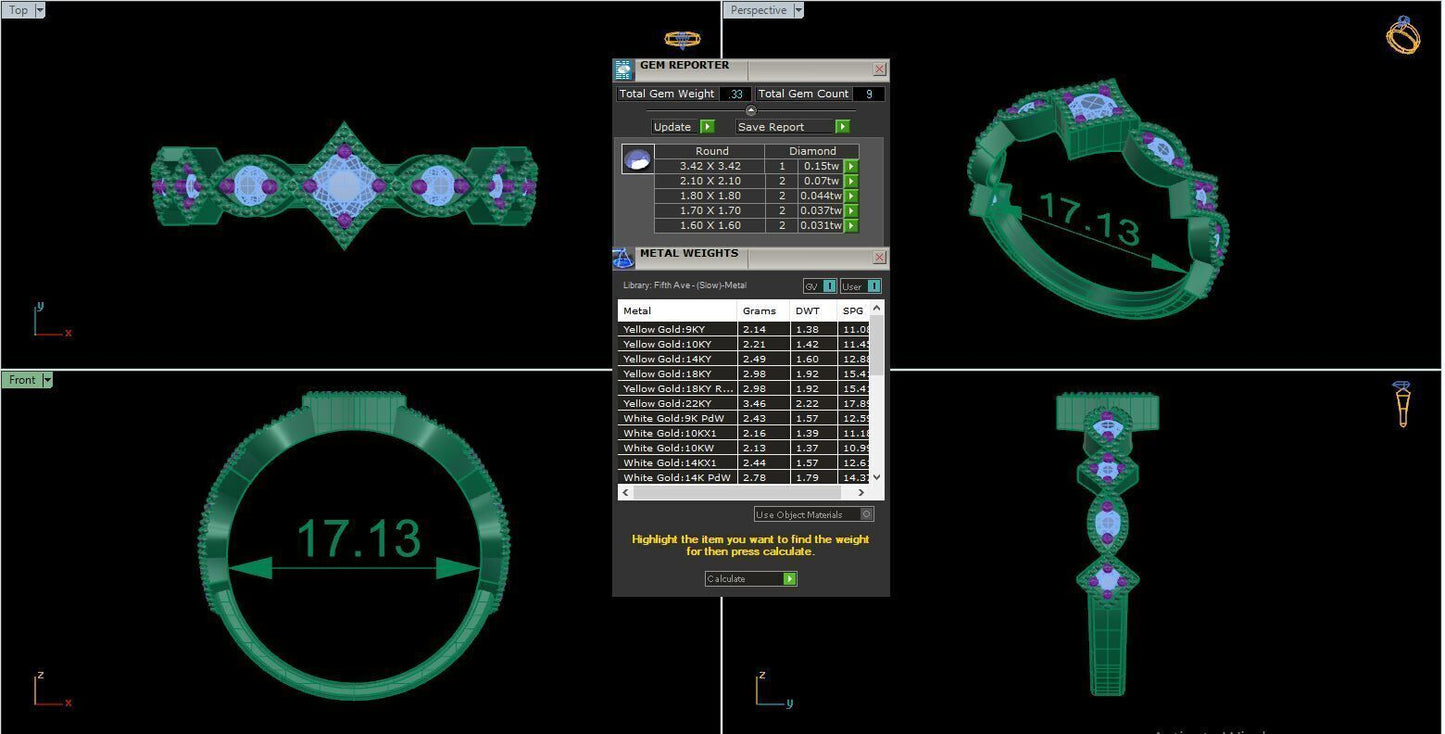Click the Top viewport ring orientation icon
Screen dimensions: 1445x734
[x=682, y=40]
